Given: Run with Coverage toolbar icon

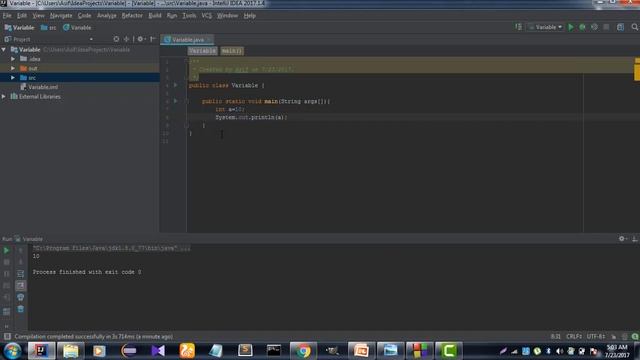Looking at the screenshot, I should (594, 27).
